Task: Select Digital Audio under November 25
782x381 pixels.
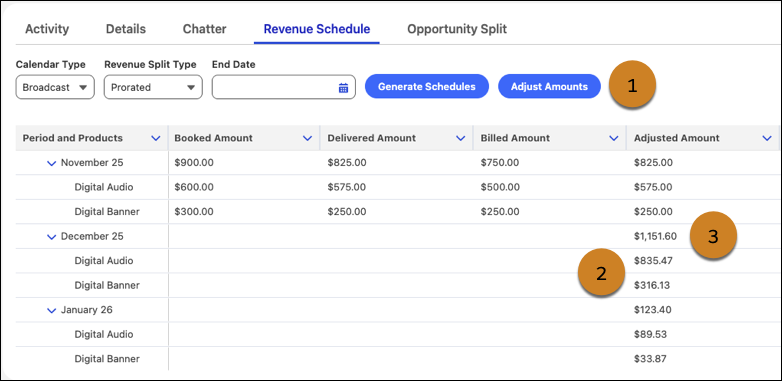Action: 104,187
